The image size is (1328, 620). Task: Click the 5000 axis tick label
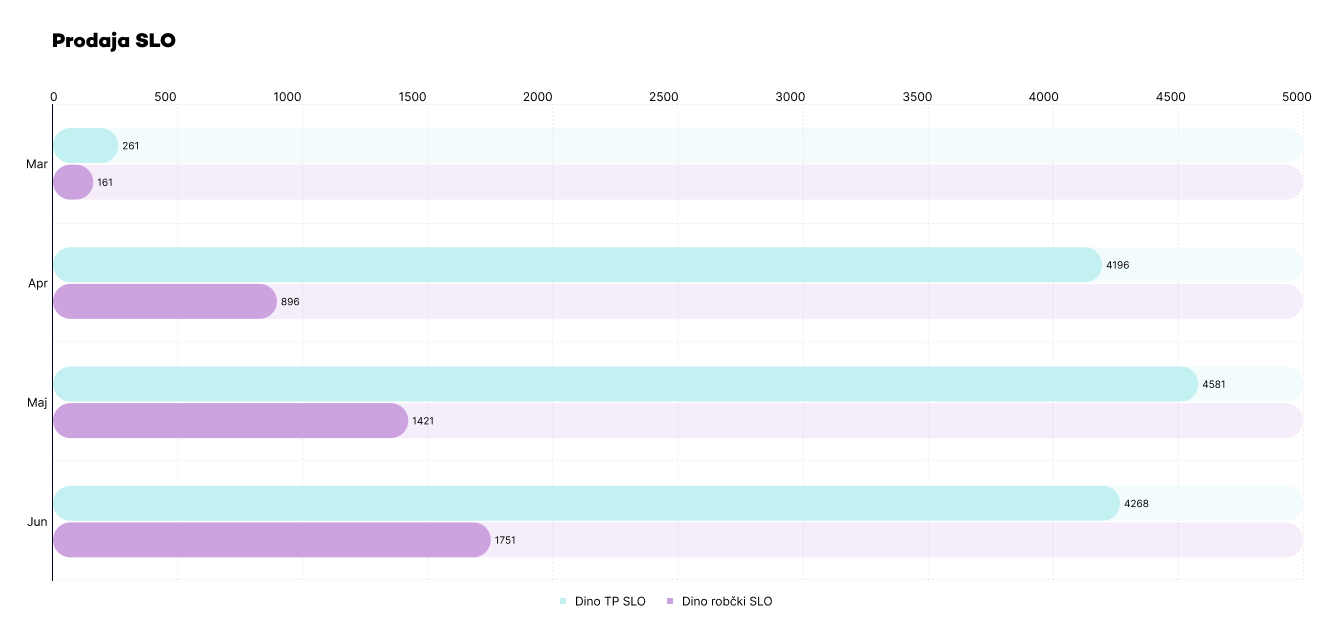pos(1297,97)
